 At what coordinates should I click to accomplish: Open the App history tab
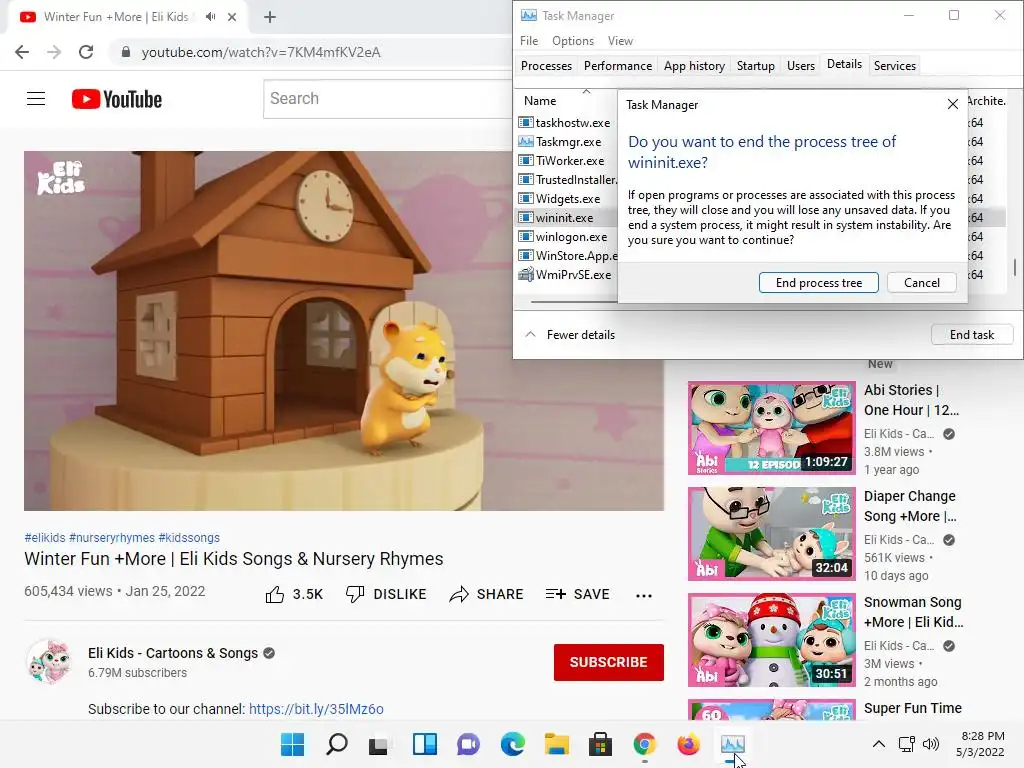[694, 66]
